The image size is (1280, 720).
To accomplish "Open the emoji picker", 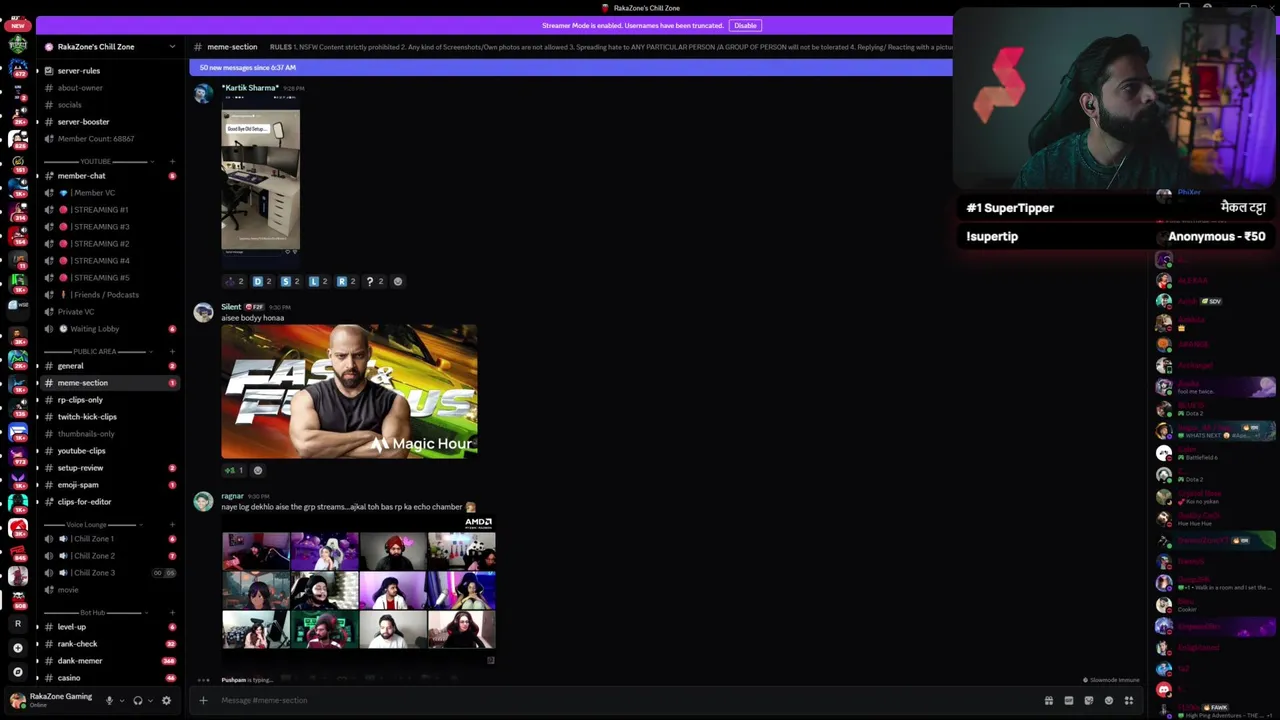I will [1108, 701].
